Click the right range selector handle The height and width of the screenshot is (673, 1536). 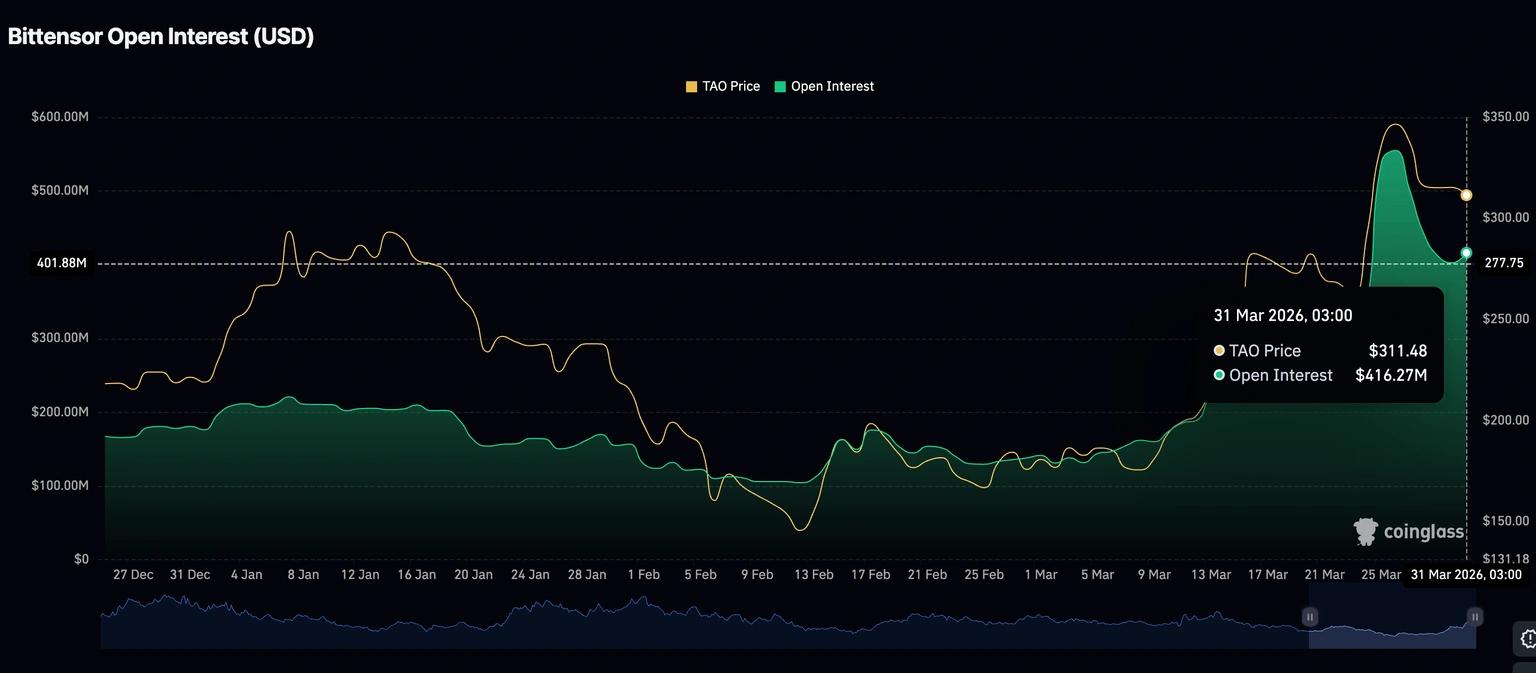coord(1475,617)
